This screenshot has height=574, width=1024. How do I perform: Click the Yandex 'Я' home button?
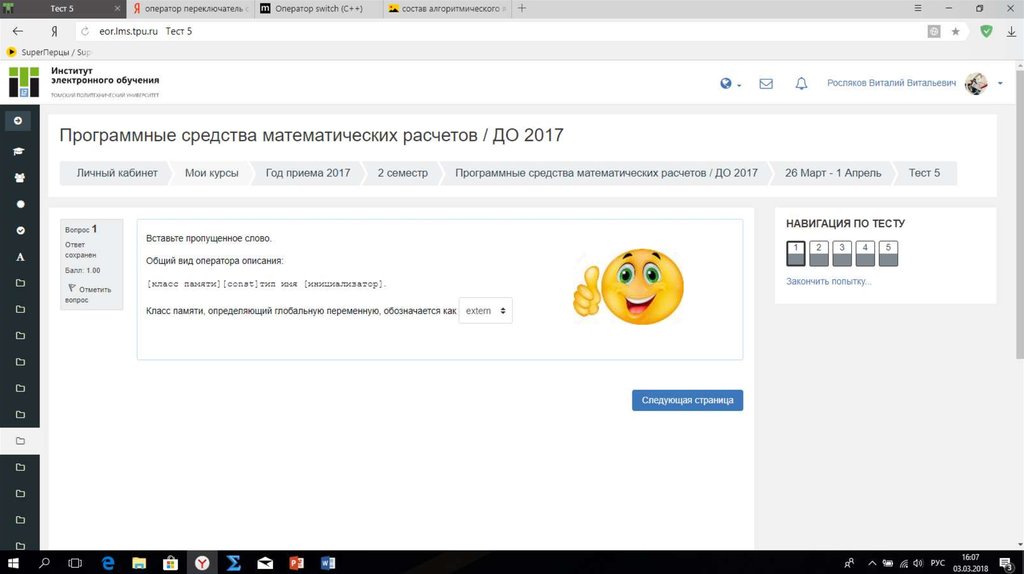click(54, 31)
